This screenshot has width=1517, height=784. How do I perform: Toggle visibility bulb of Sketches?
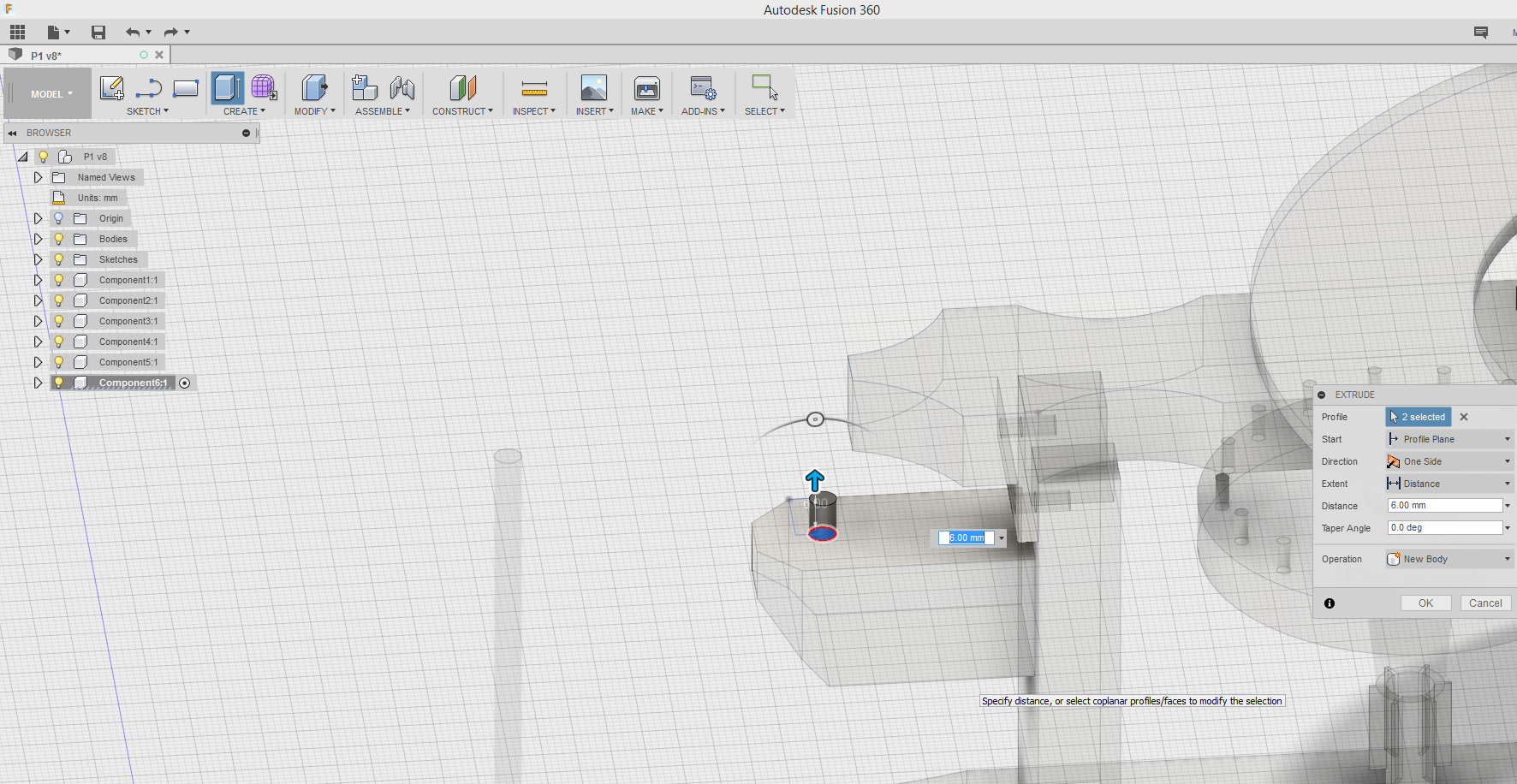click(x=58, y=259)
